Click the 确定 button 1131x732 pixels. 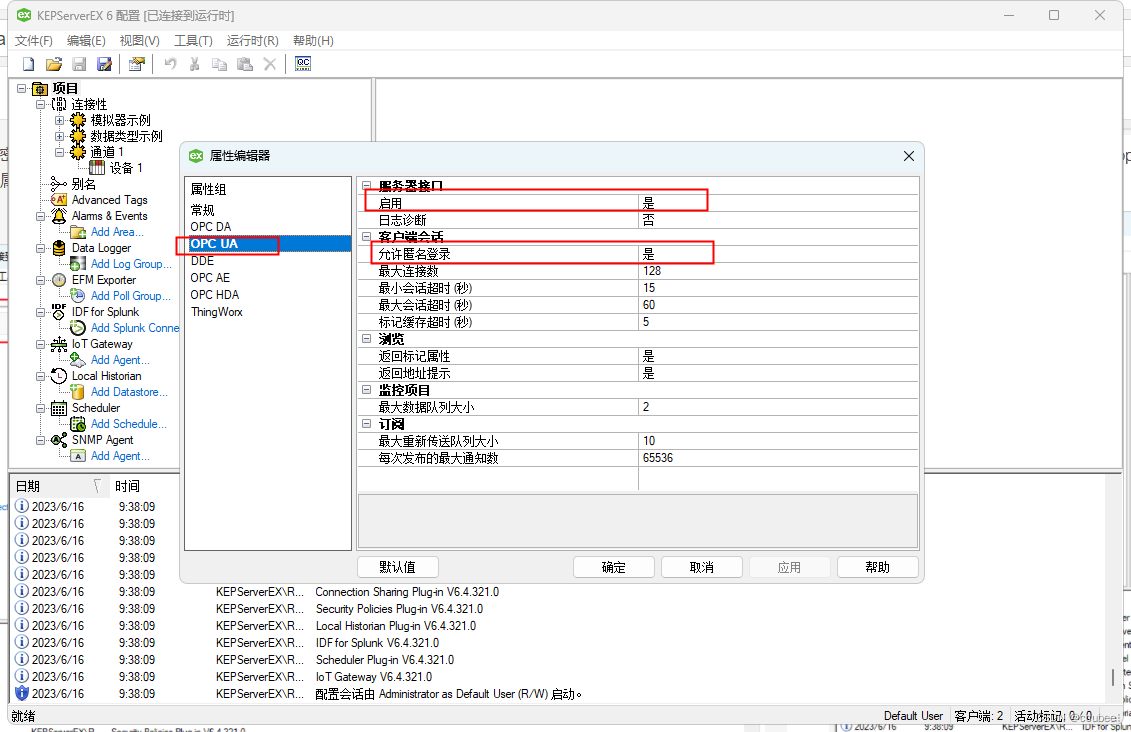614,568
